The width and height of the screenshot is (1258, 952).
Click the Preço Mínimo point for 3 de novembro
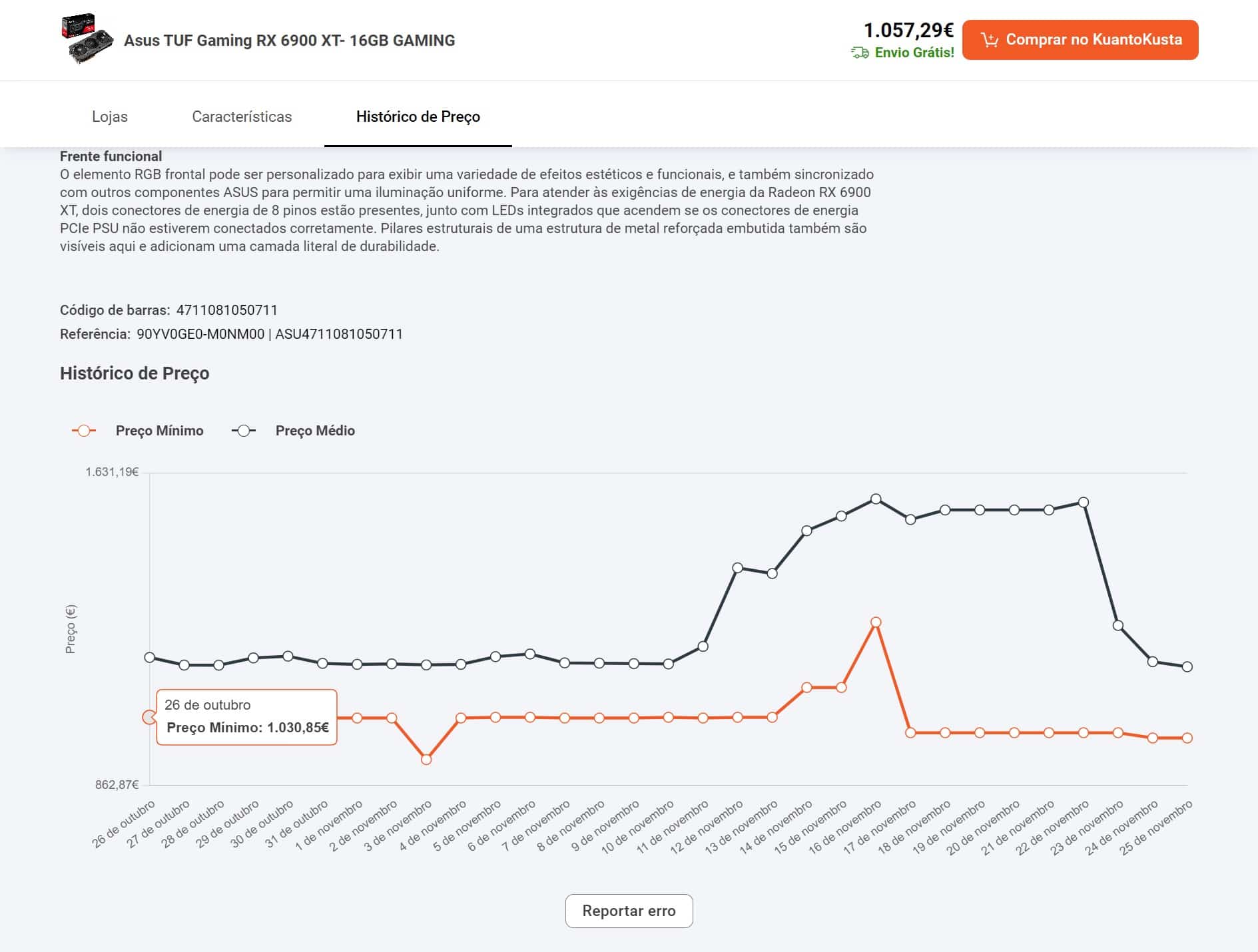pyautogui.click(x=426, y=760)
